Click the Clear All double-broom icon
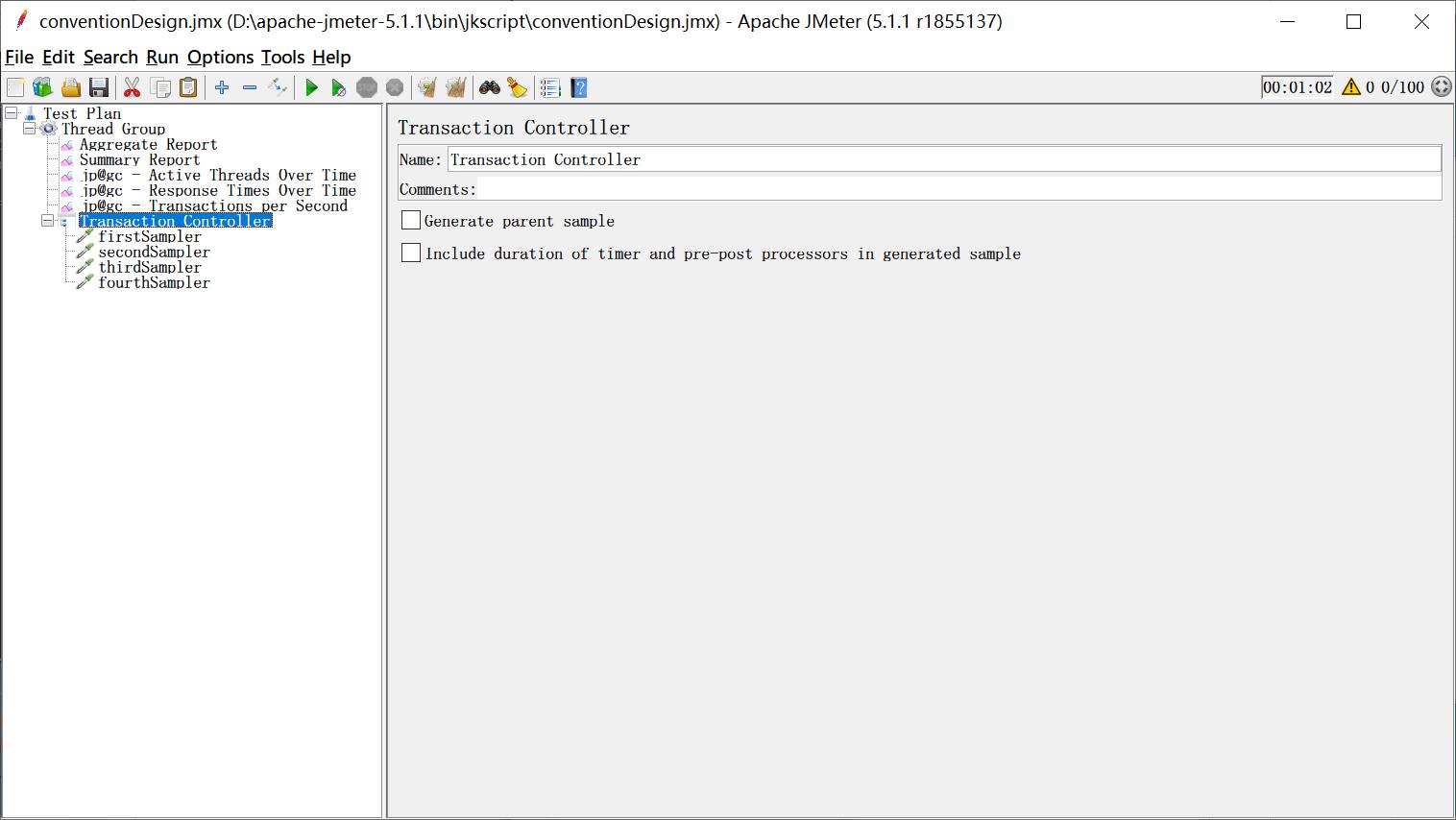The image size is (1456, 820). [x=455, y=88]
